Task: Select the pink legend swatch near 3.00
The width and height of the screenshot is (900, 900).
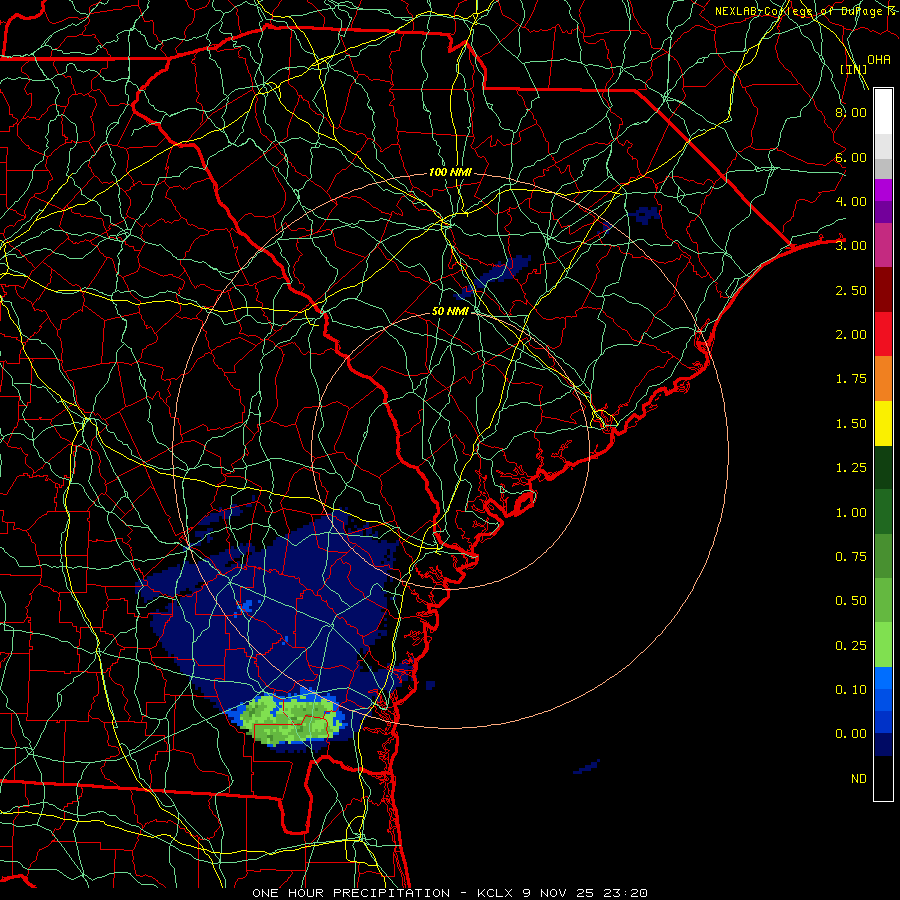Action: pos(883,245)
